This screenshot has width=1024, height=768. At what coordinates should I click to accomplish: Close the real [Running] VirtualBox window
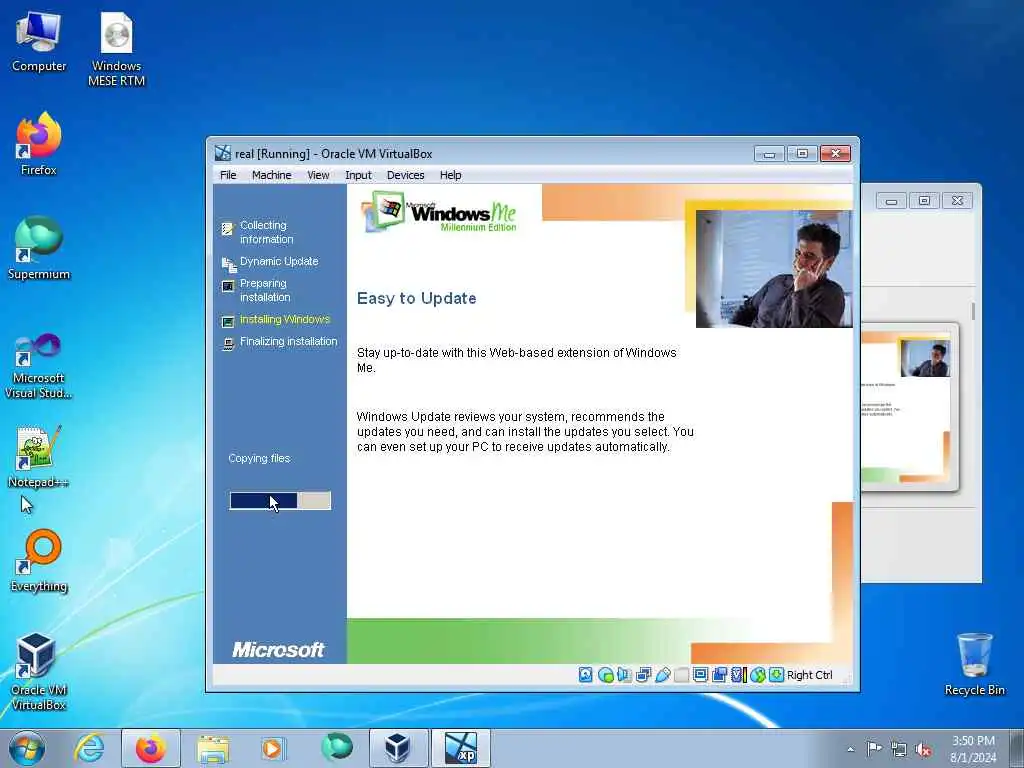(835, 153)
